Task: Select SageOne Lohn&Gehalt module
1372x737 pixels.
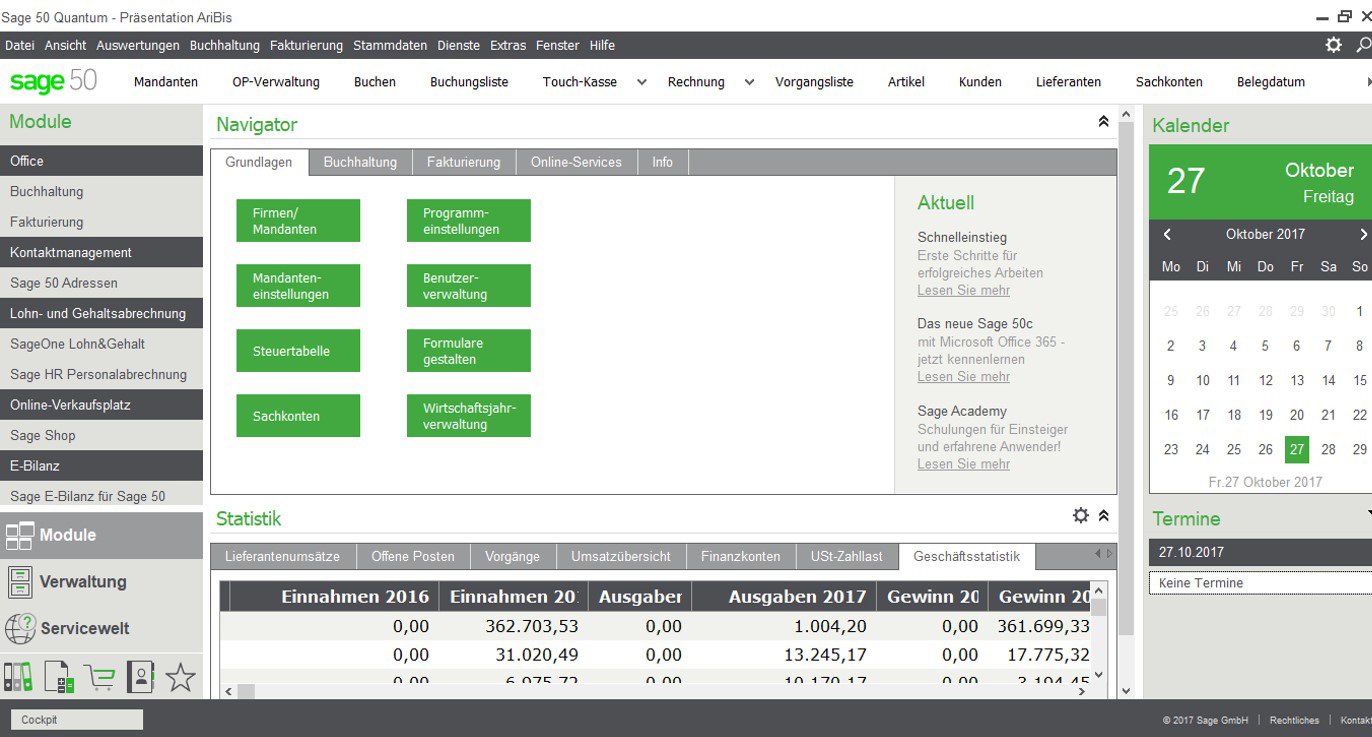Action: tap(101, 344)
